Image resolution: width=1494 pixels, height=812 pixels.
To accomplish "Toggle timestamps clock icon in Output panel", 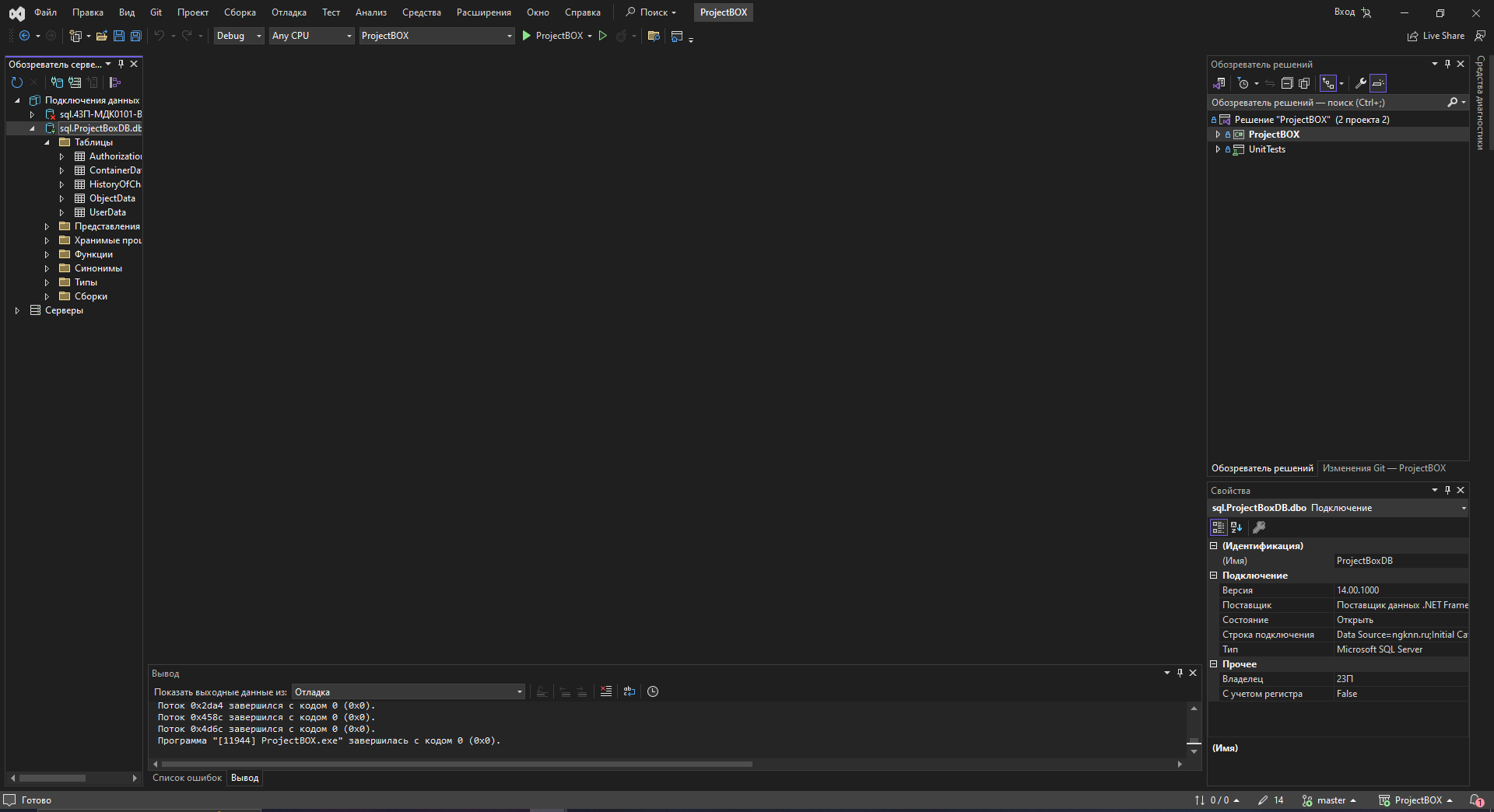I will (653, 691).
